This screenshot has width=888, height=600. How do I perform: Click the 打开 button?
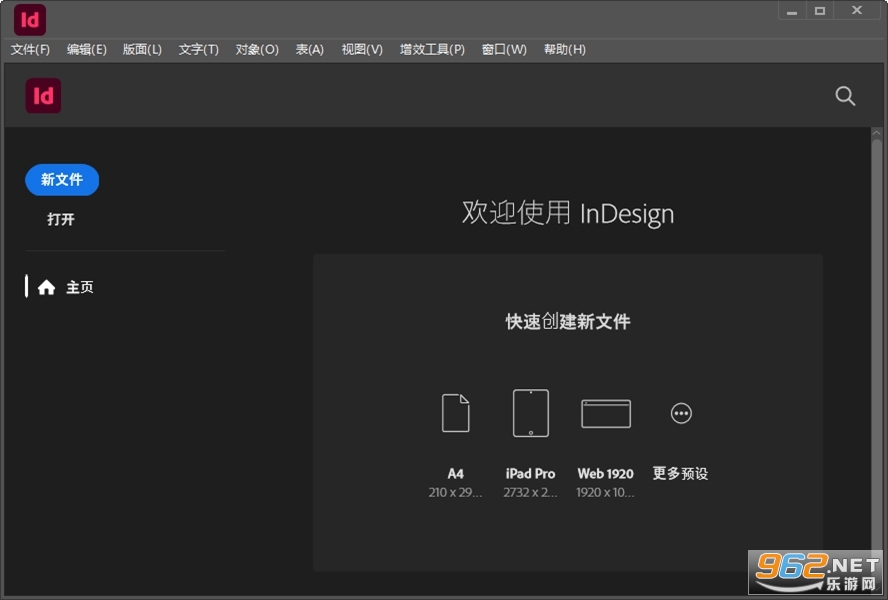coord(61,219)
